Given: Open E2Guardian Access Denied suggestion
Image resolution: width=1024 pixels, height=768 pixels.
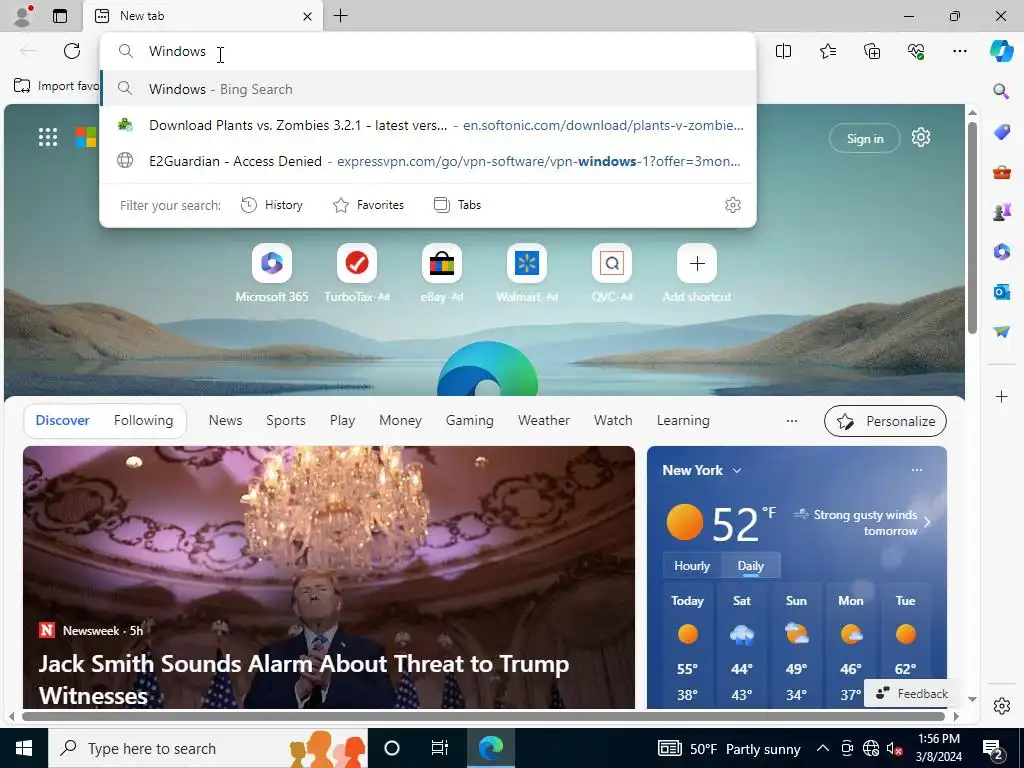Looking at the screenshot, I should point(428,161).
